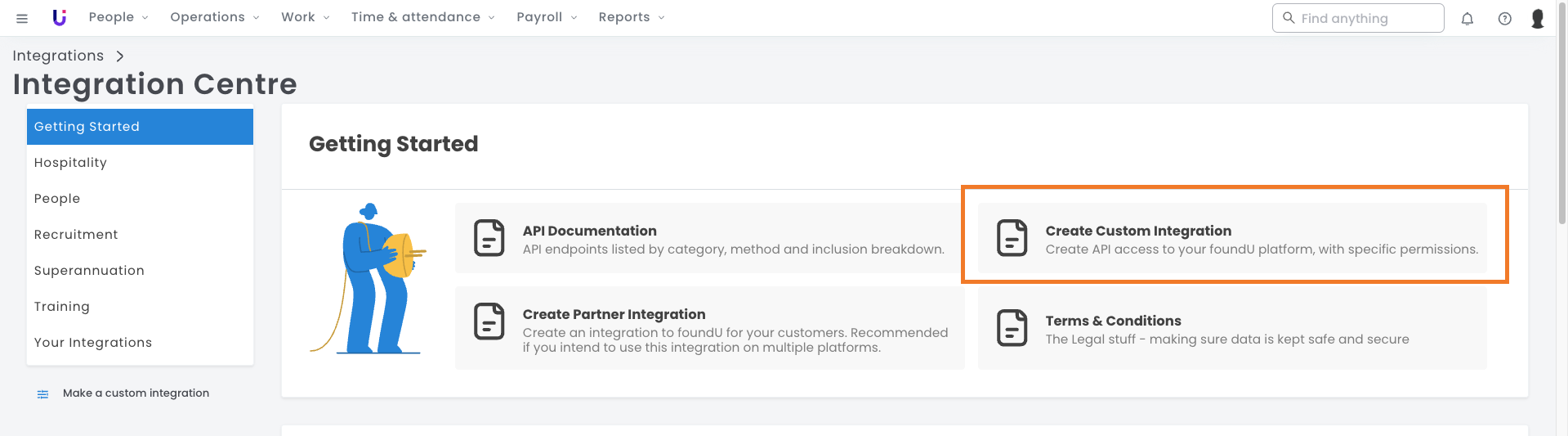Expand the People dropdown menu
1568x436 pixels.
tap(118, 17)
